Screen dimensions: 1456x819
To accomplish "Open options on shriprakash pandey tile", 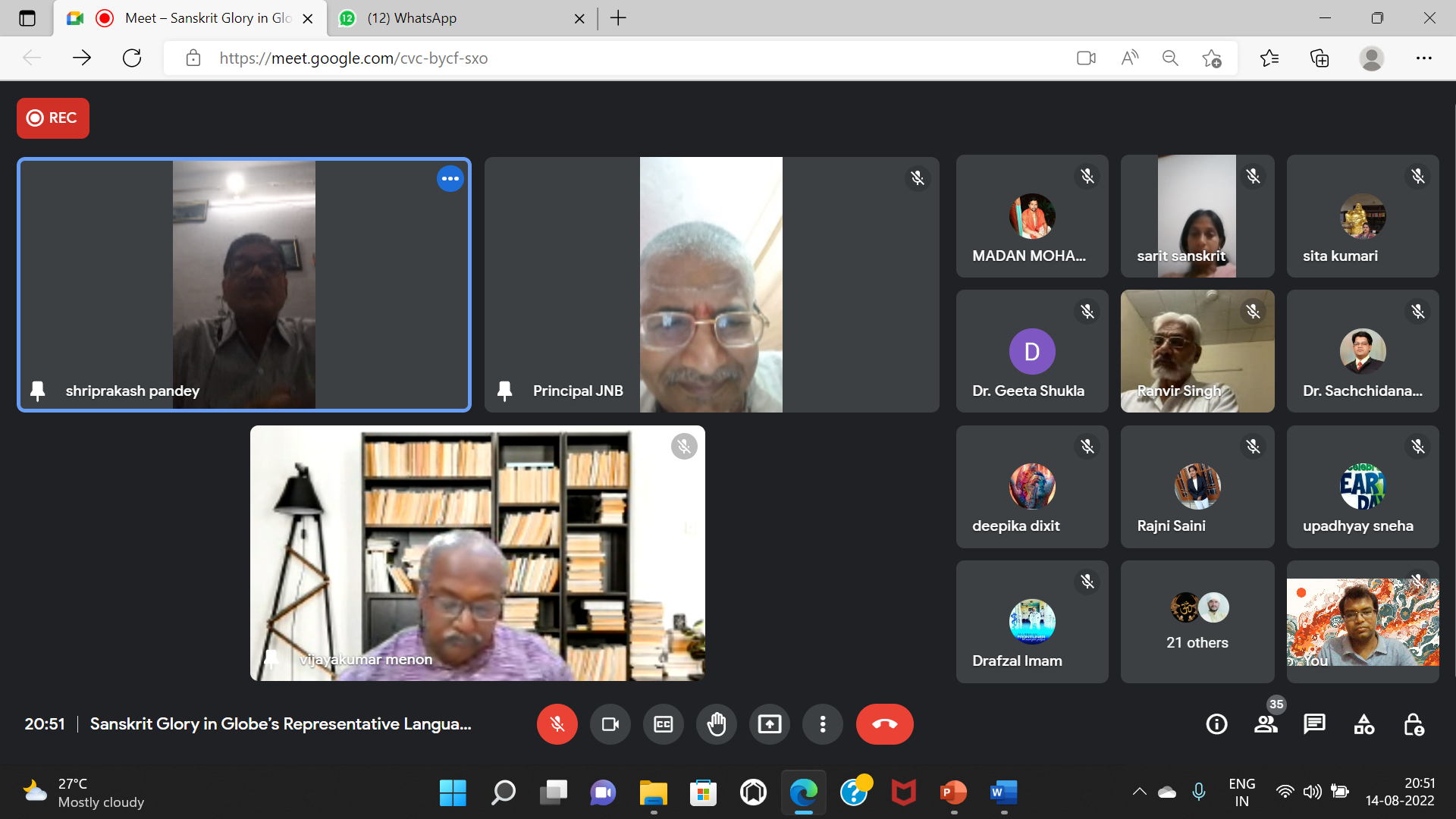I will (x=450, y=179).
